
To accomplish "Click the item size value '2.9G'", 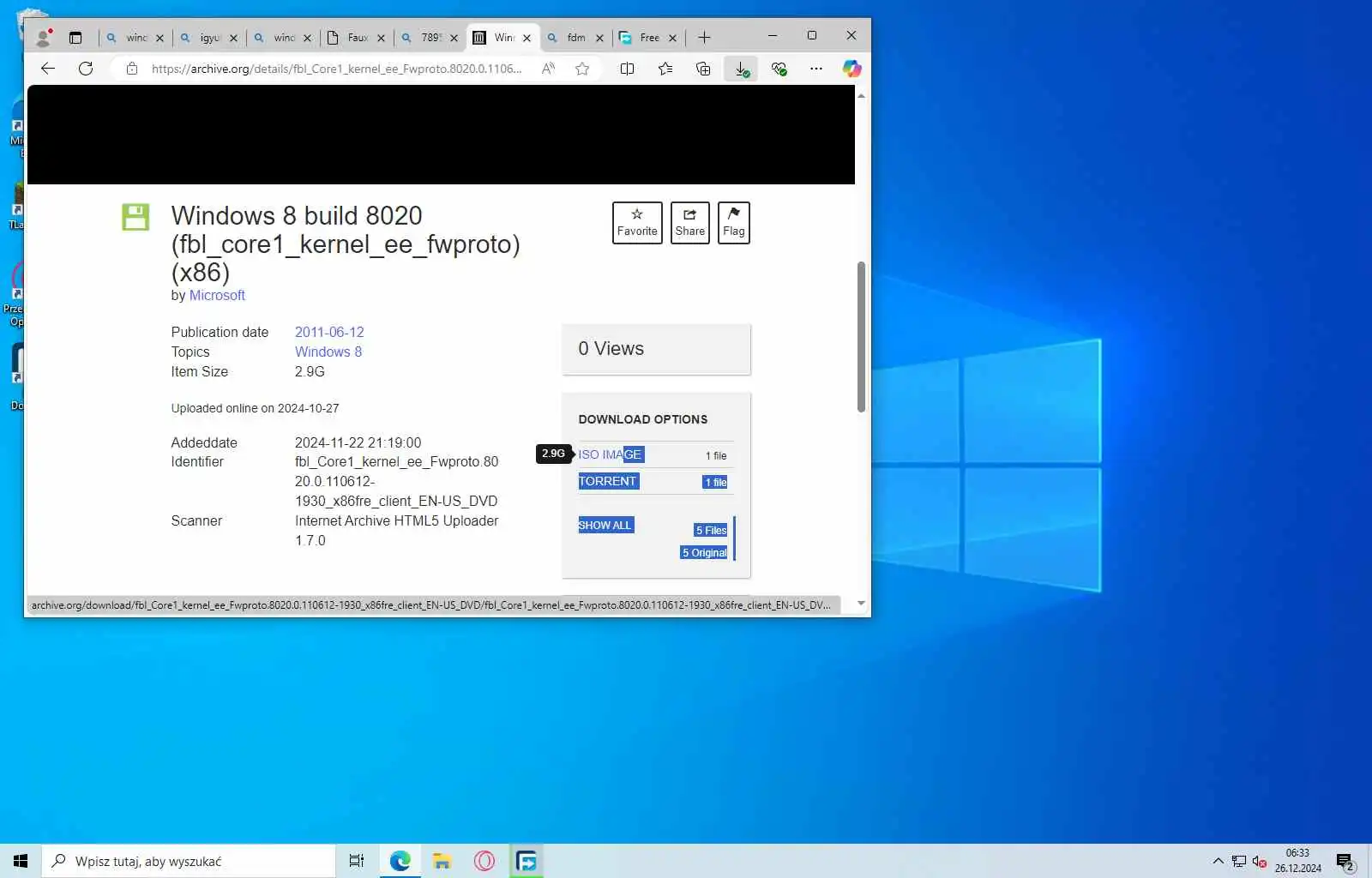I will click(310, 371).
